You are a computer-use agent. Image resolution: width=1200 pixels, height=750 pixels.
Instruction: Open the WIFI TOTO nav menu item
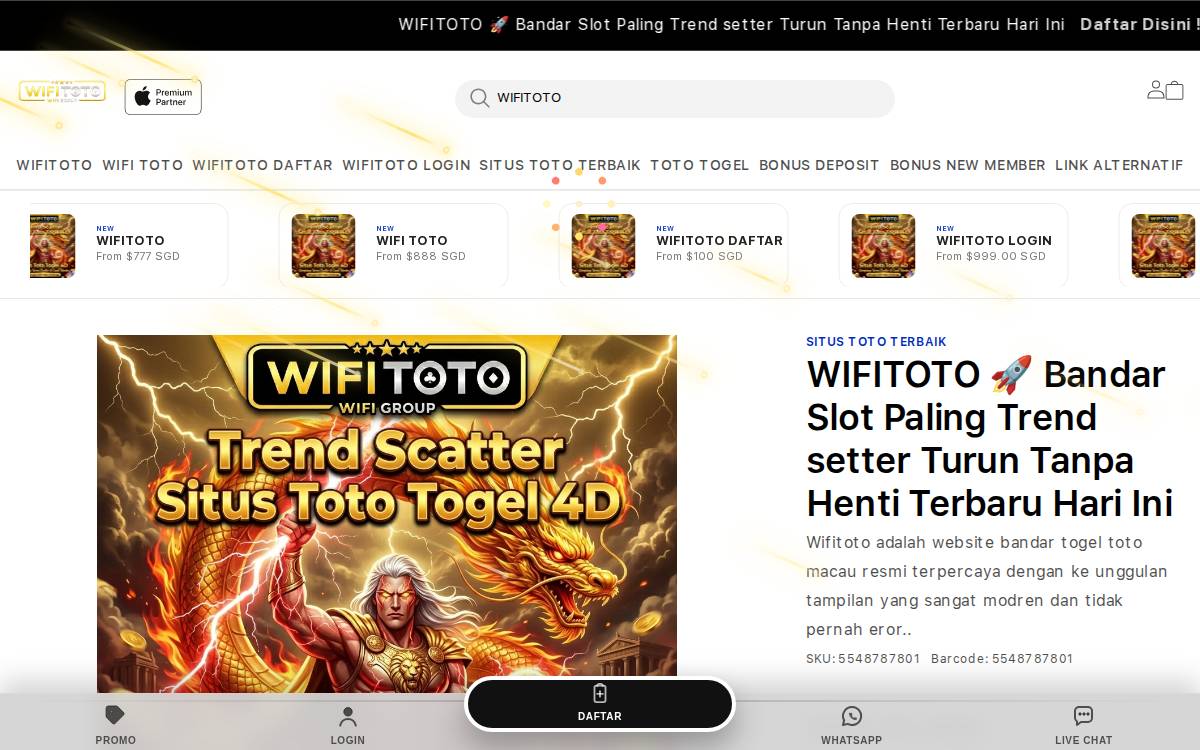(x=143, y=165)
